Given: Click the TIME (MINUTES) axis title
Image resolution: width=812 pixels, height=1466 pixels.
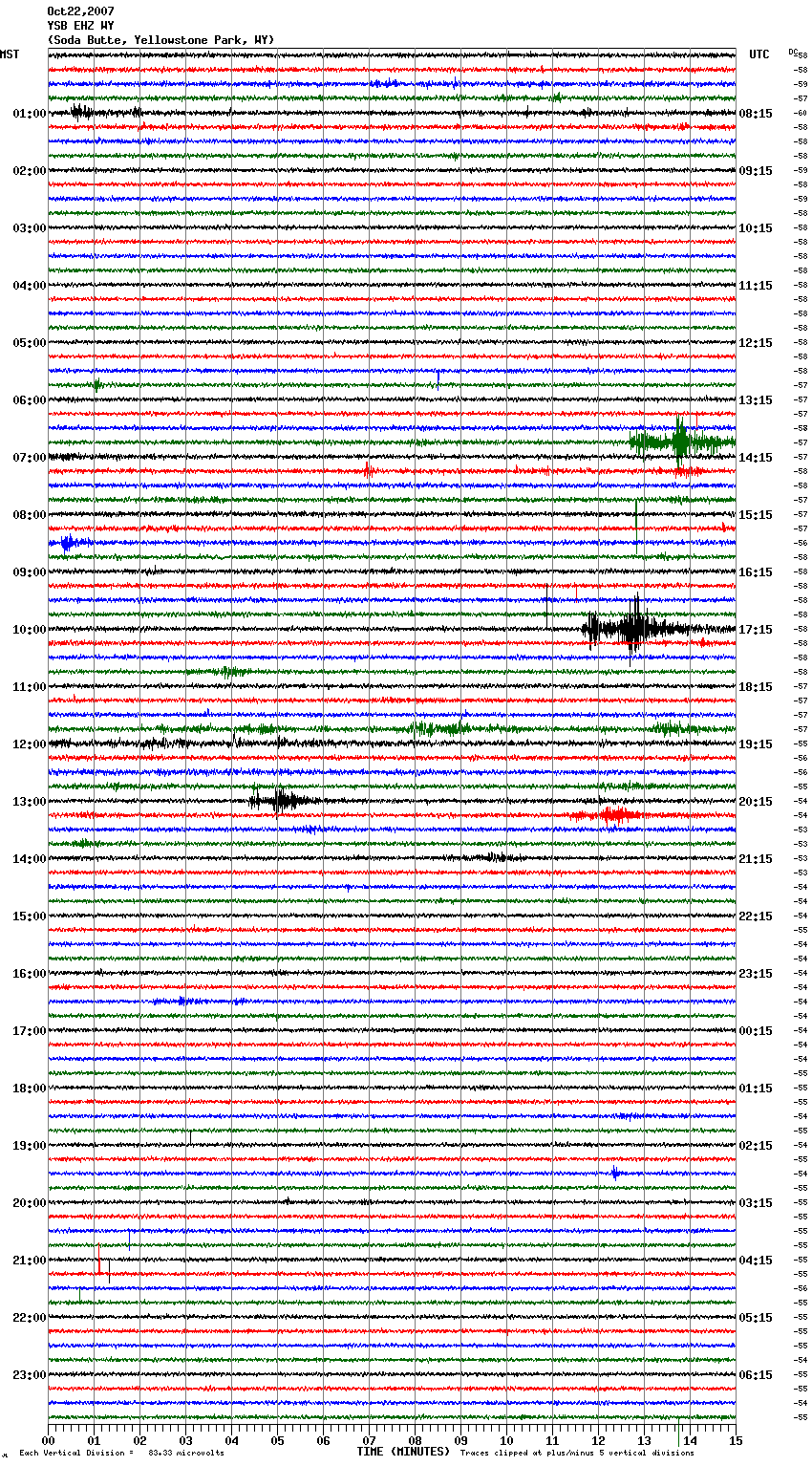Looking at the screenshot, I should click(x=402, y=1452).
